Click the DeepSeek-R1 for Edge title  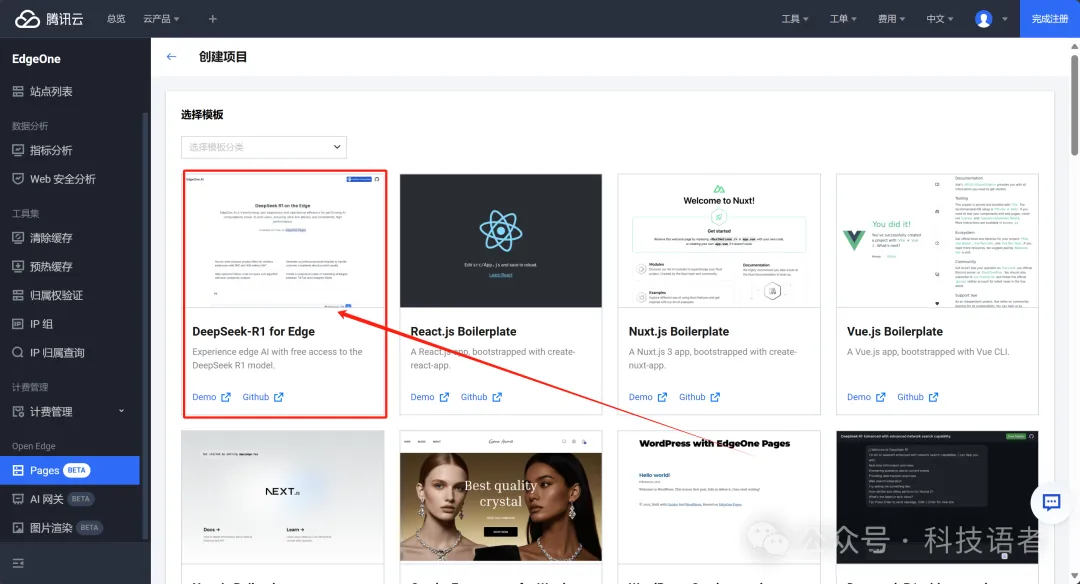point(253,331)
